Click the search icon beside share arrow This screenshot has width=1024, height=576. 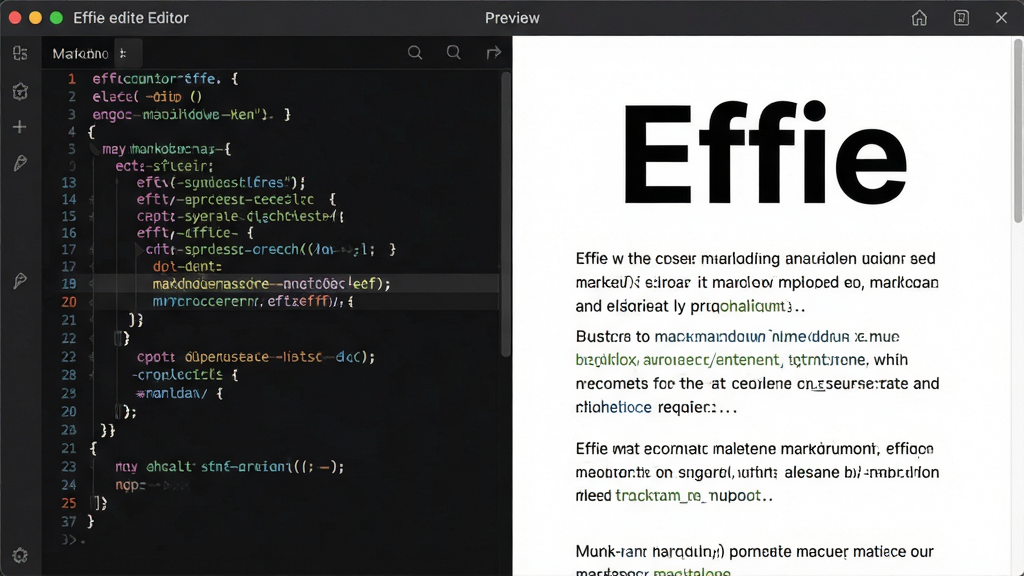tap(454, 53)
